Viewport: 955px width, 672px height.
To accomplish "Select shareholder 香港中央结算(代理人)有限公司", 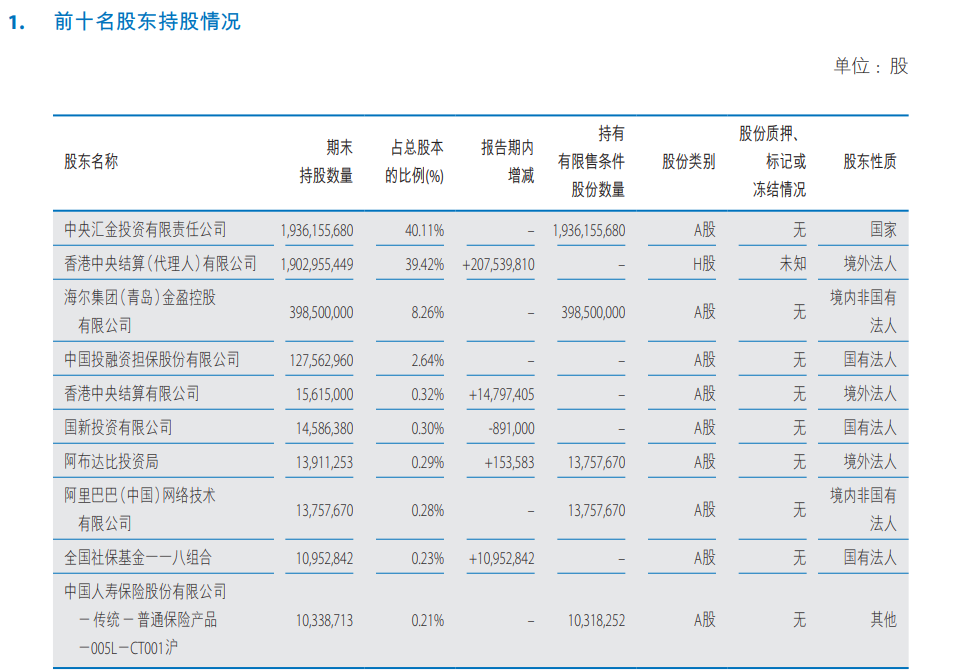I will pyautogui.click(x=161, y=264).
